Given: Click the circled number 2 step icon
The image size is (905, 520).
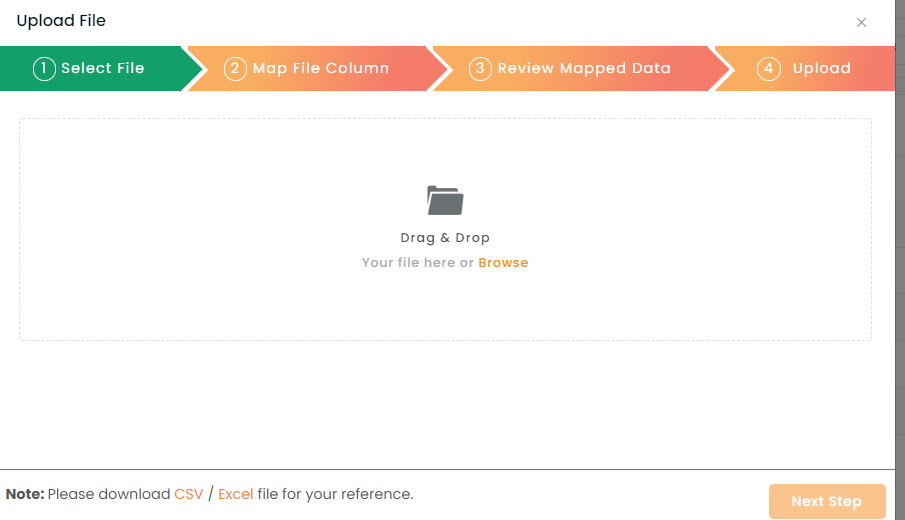Looking at the screenshot, I should pyautogui.click(x=235, y=69).
